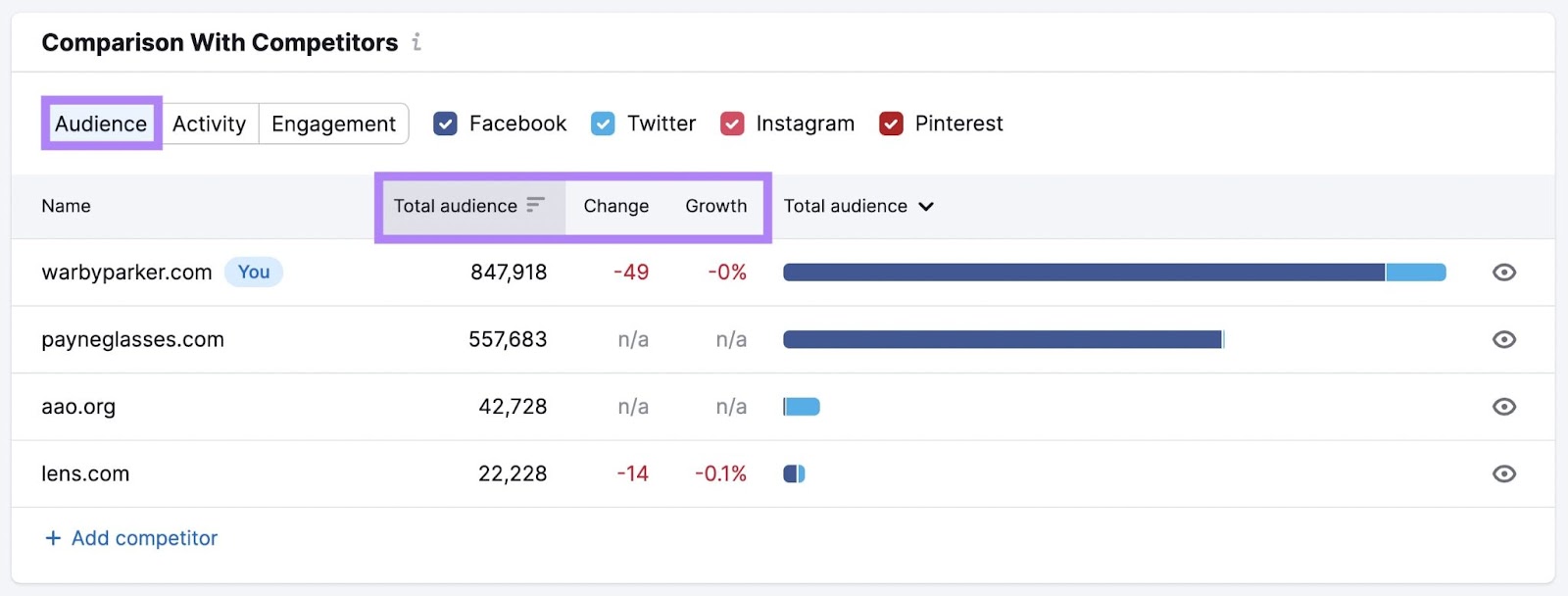Click warbyparker.com dark blue audience bar

1083,273
